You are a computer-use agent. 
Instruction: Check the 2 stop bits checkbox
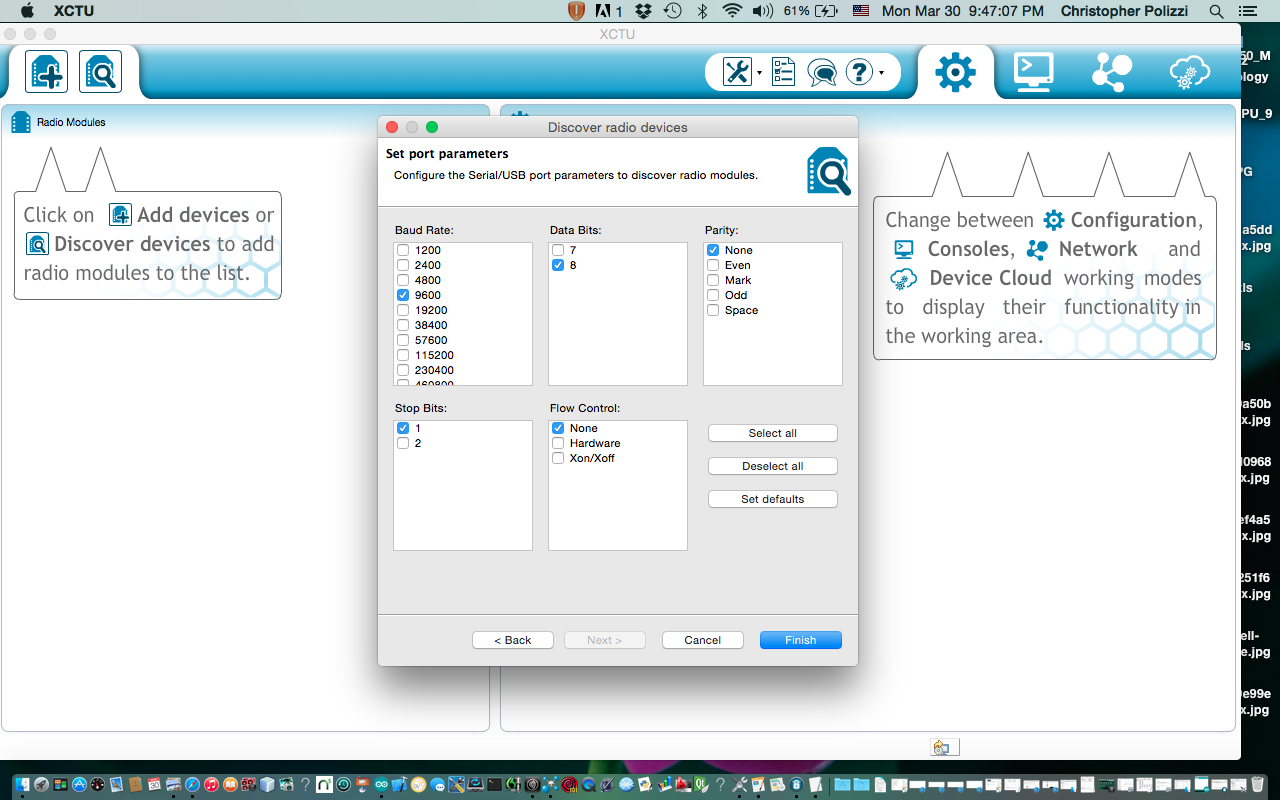point(403,443)
